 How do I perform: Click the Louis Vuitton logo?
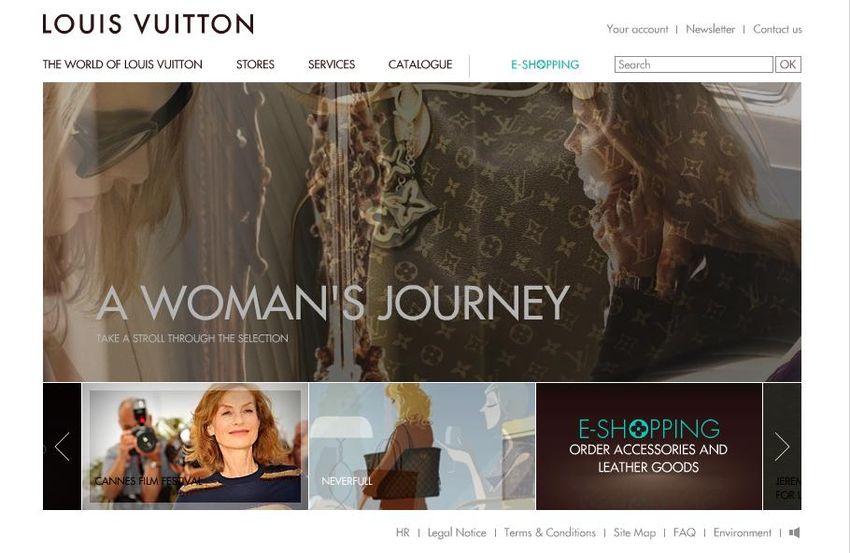tap(148, 24)
